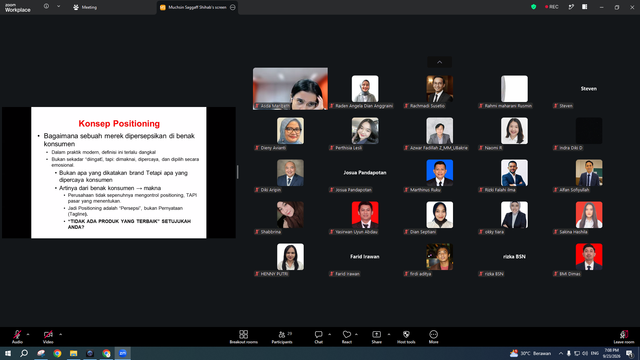640x360 pixels.
Task: Select Marthinus Ruku's thumbnail
Action: point(440,173)
